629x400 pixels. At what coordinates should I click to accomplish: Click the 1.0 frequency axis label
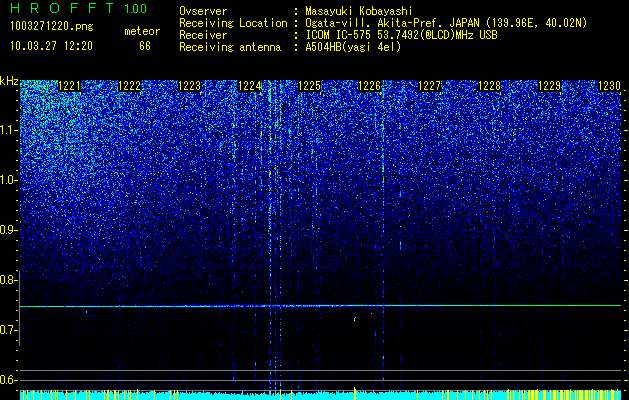click(x=8, y=180)
